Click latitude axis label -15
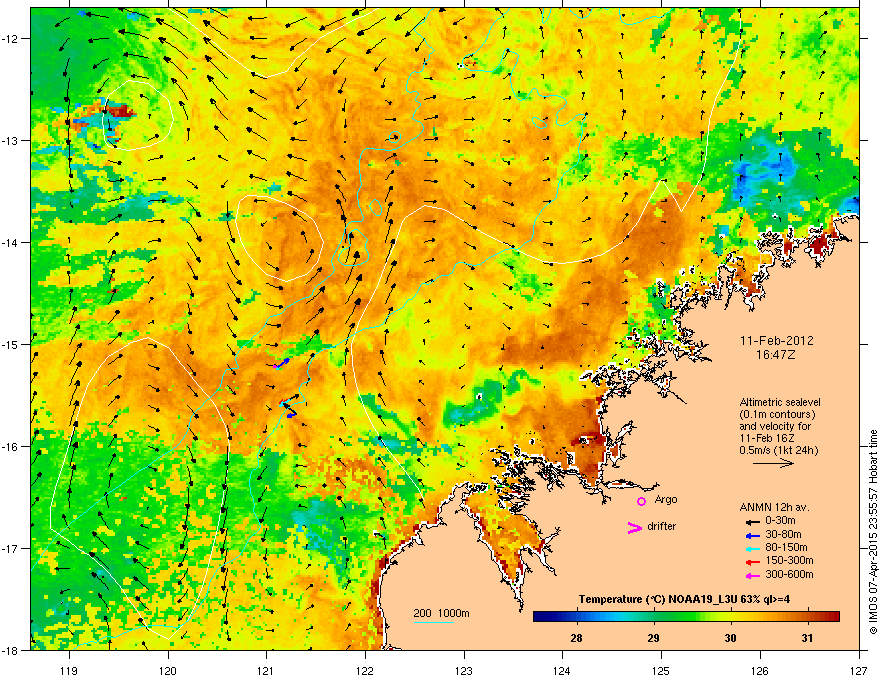 [x=10, y=344]
